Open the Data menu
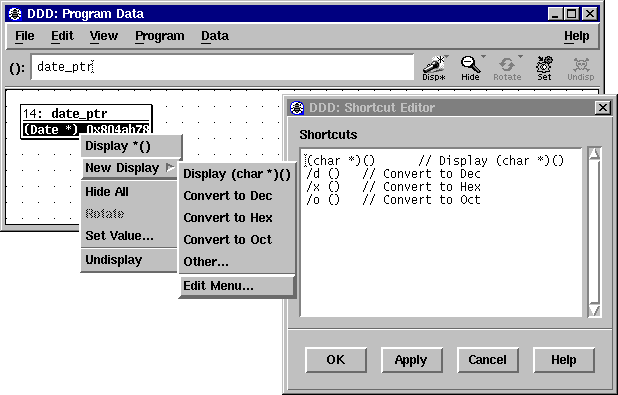618x395 pixels. [x=215, y=36]
